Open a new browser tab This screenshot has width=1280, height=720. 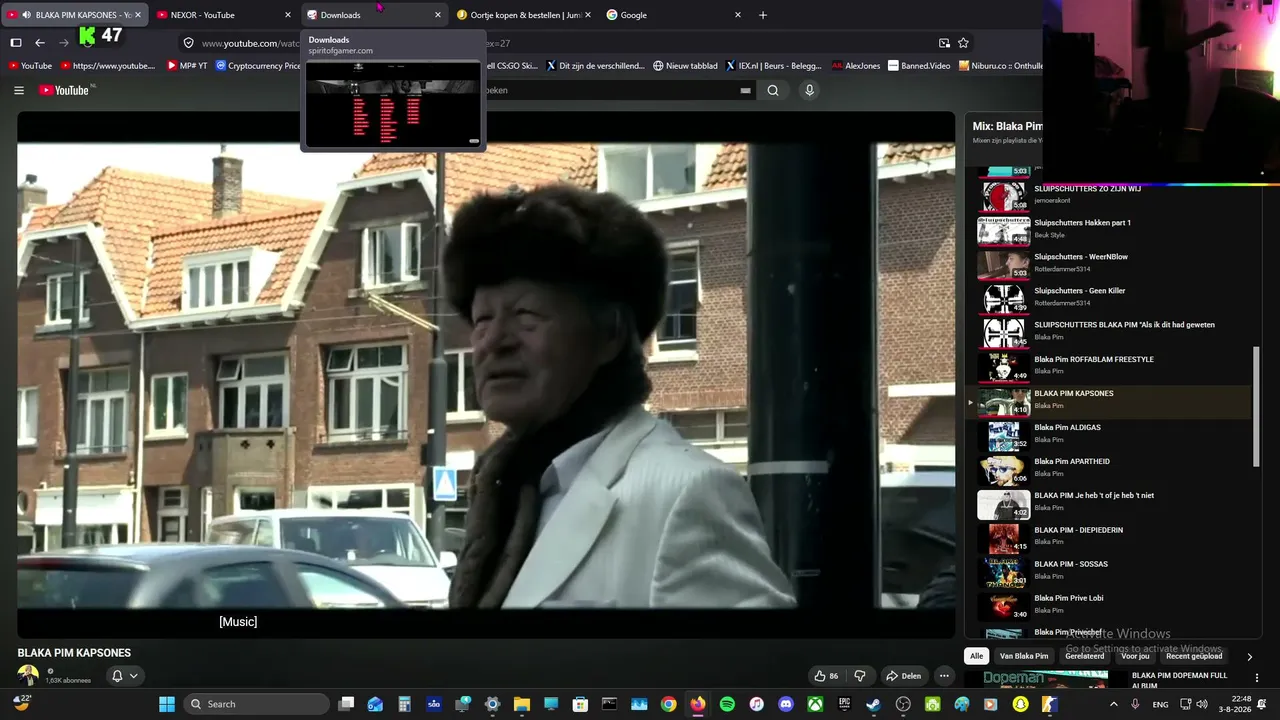pyautogui.click(x=763, y=15)
